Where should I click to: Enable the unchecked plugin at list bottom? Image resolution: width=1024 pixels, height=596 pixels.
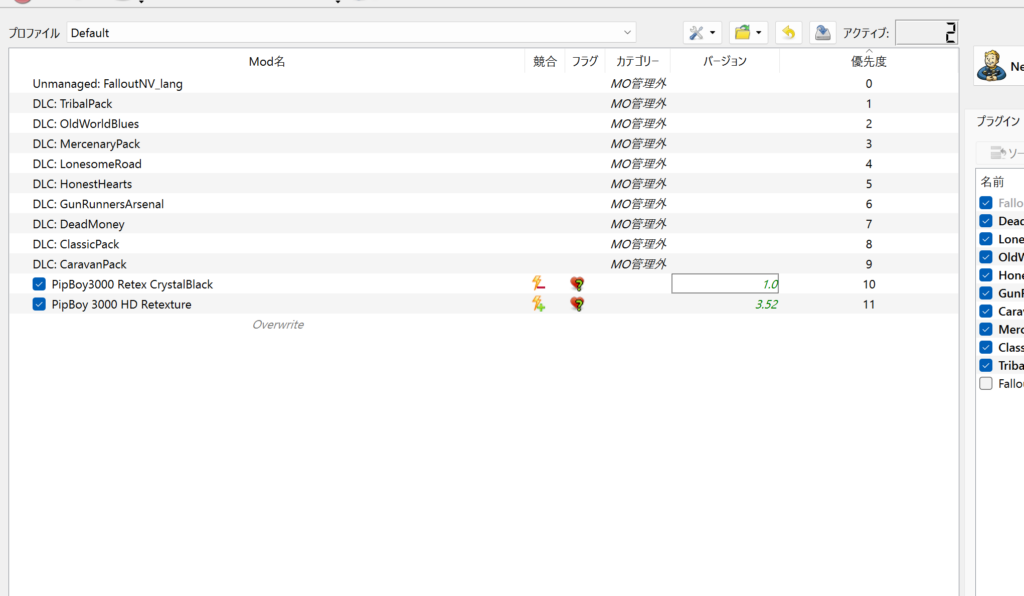coord(986,384)
